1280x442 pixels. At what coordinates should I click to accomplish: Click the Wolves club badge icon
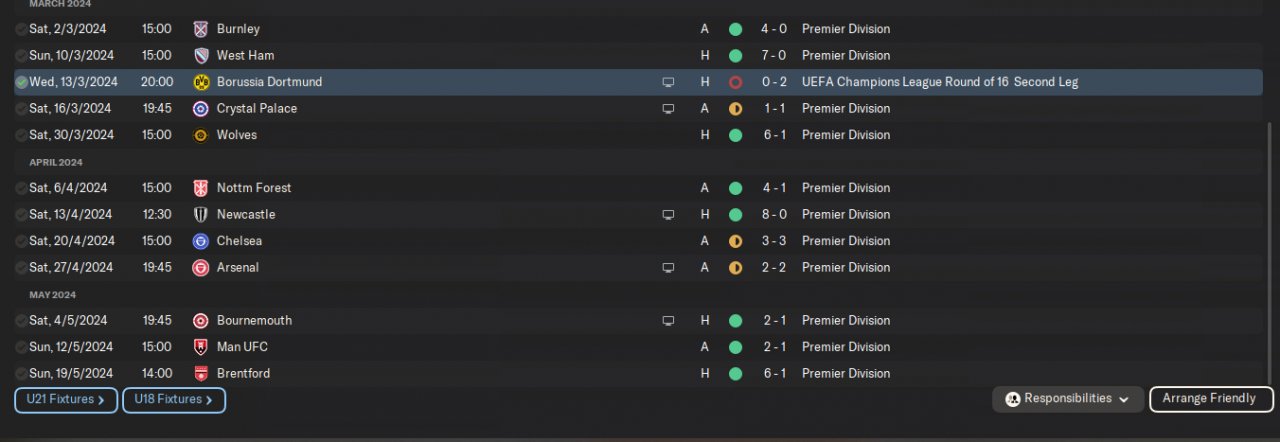point(201,135)
